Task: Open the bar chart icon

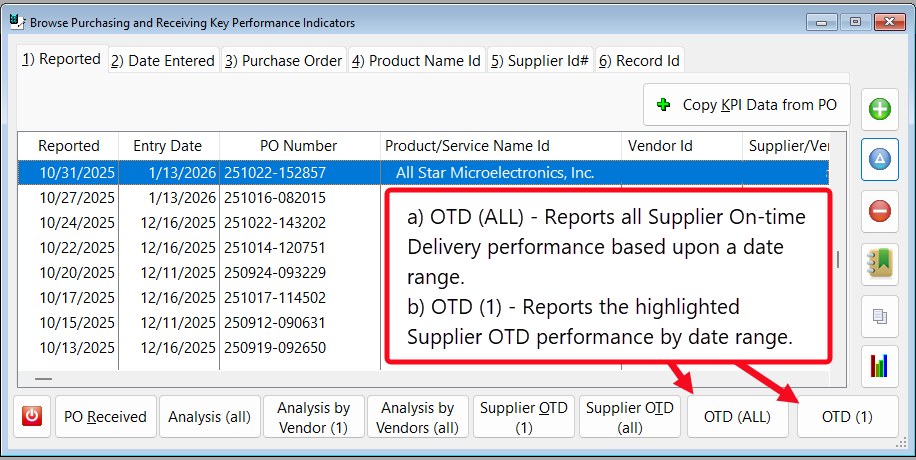Action: click(x=880, y=367)
